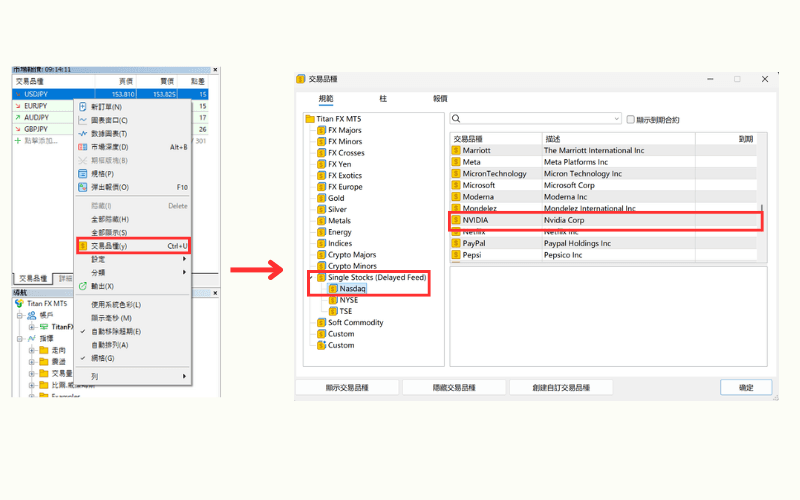Uncheck 網格(G) grid option
The height and width of the screenshot is (500, 800).
(x=133, y=358)
